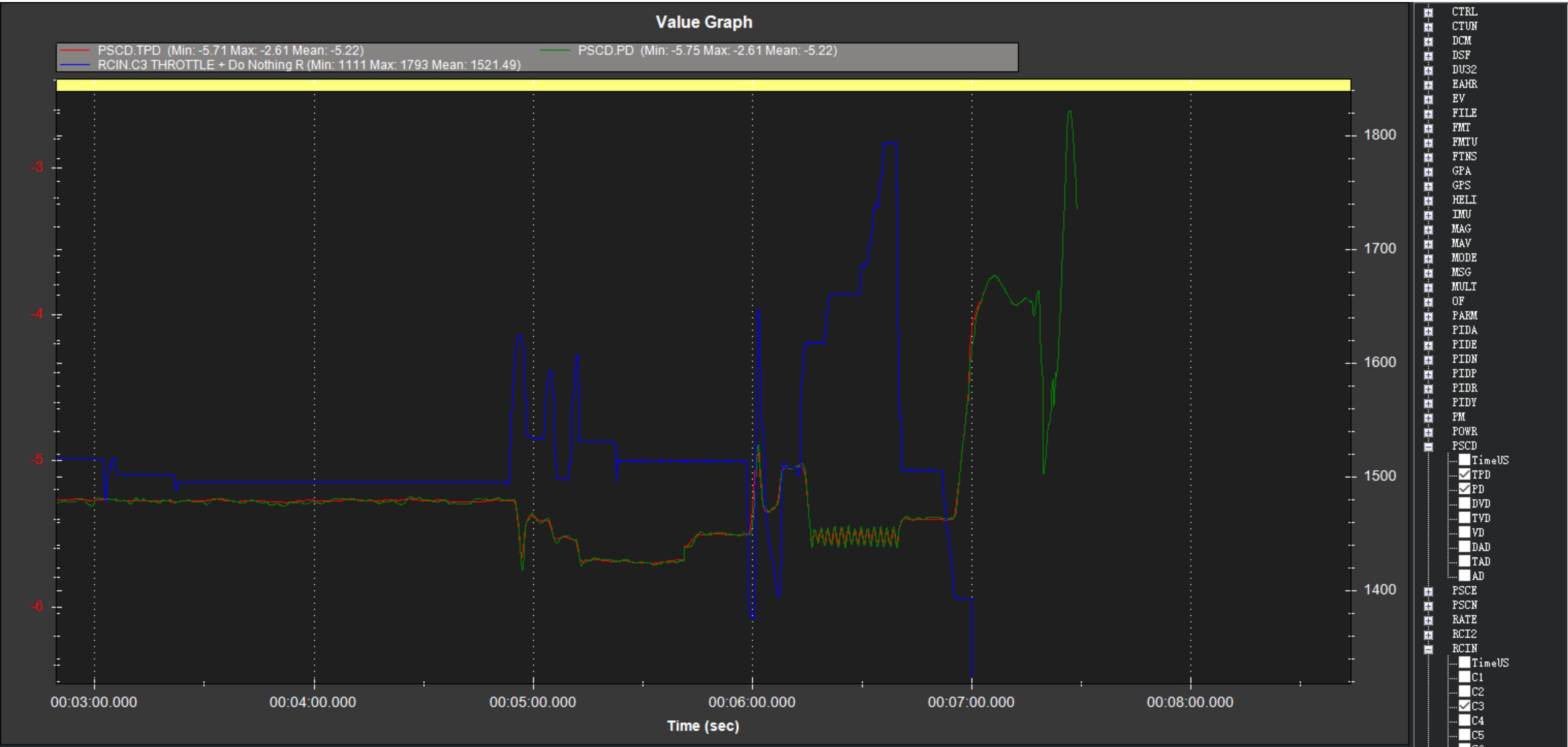Enable the RCIN C2 checkbox

point(1465,692)
